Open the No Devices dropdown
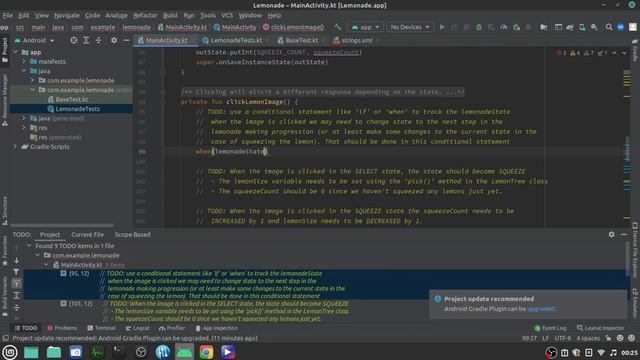Viewport: 640px width, 360px height. 409,27
